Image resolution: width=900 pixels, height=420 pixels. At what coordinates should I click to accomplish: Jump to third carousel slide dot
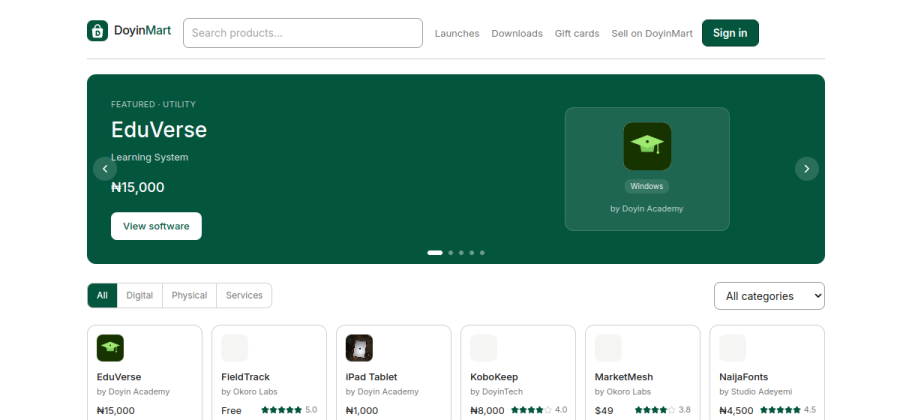(x=461, y=252)
